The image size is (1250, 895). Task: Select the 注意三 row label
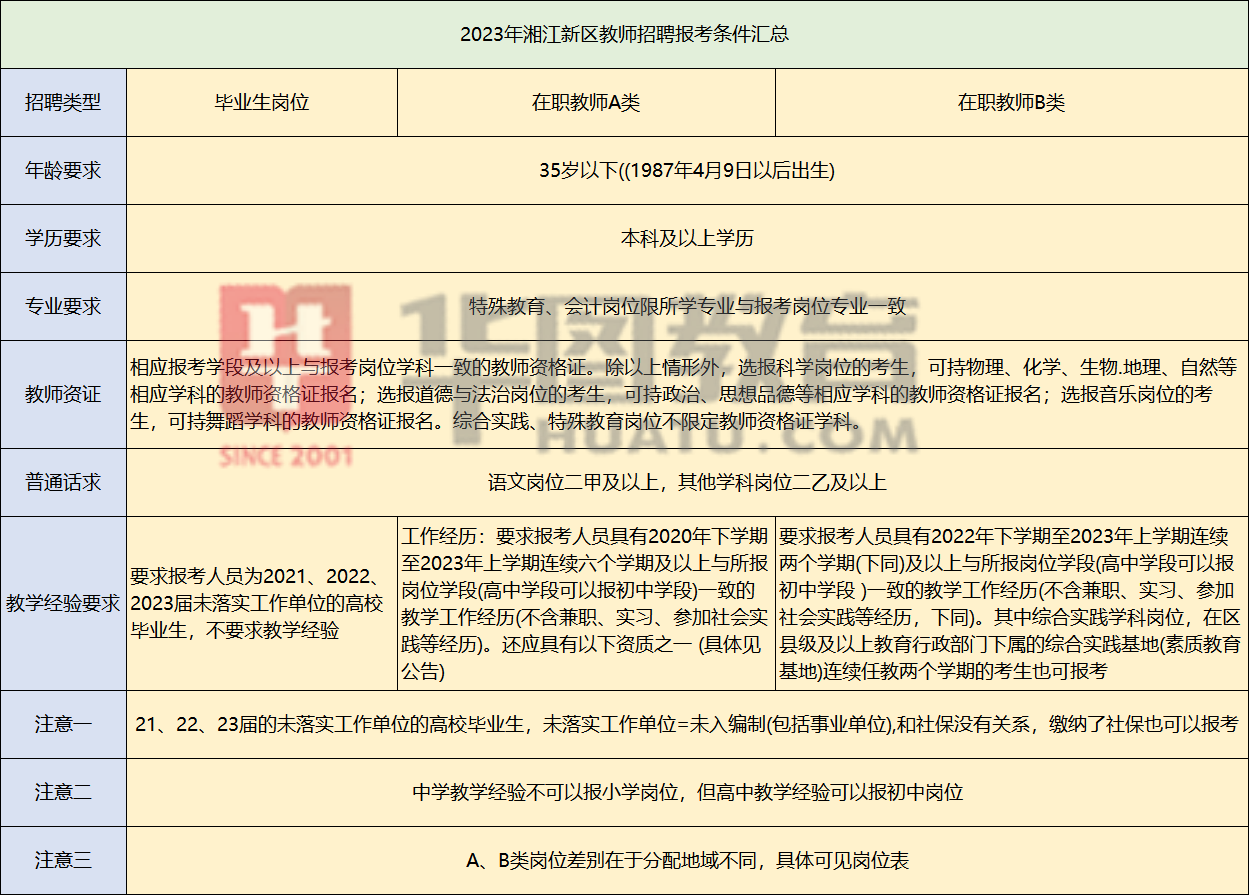(63, 860)
